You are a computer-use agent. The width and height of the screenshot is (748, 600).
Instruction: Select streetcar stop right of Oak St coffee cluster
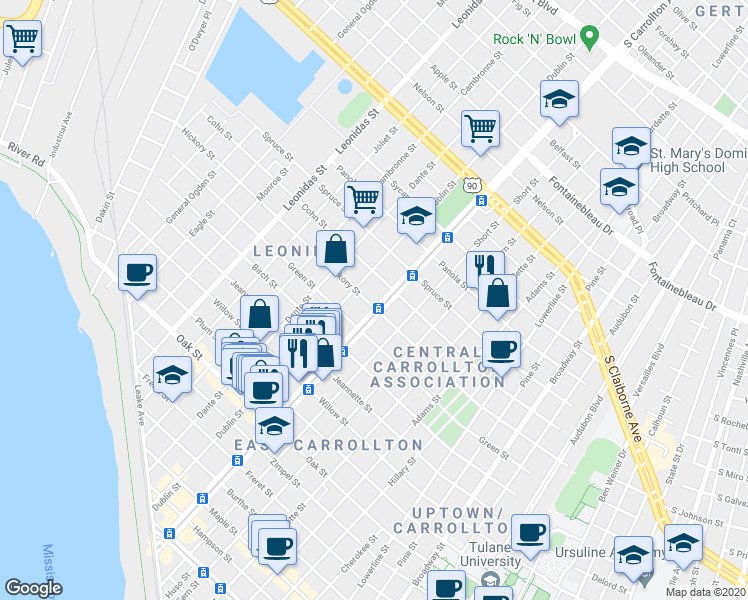coord(309,389)
